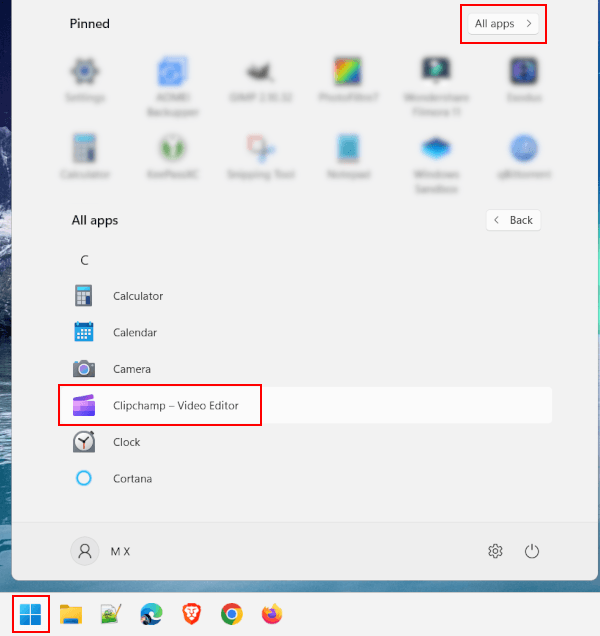Open File Explorer from the taskbar
This screenshot has width=600, height=636.
pos(71,614)
